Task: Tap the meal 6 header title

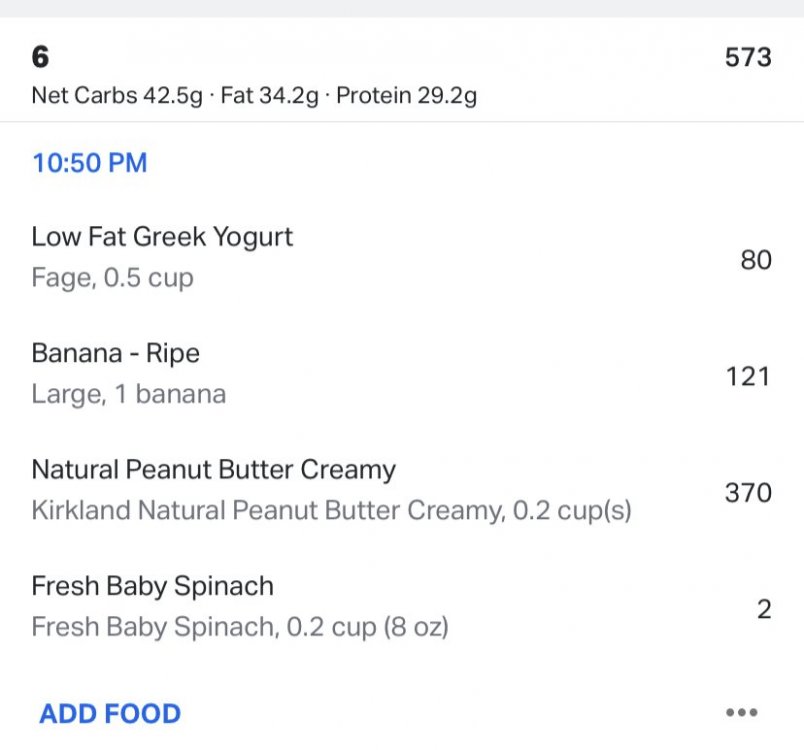Action: pyautogui.click(x=41, y=56)
